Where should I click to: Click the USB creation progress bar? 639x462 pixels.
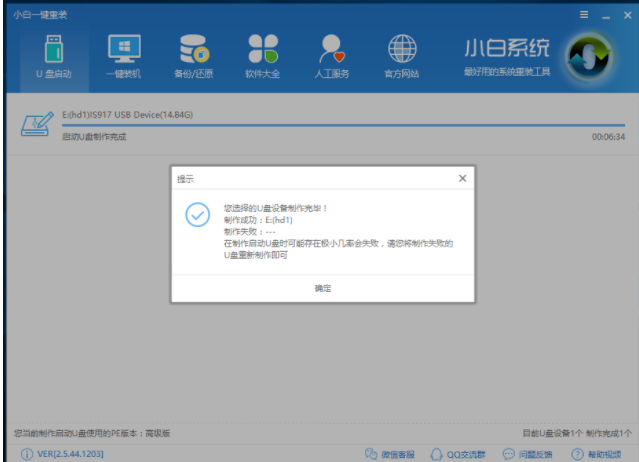340,126
